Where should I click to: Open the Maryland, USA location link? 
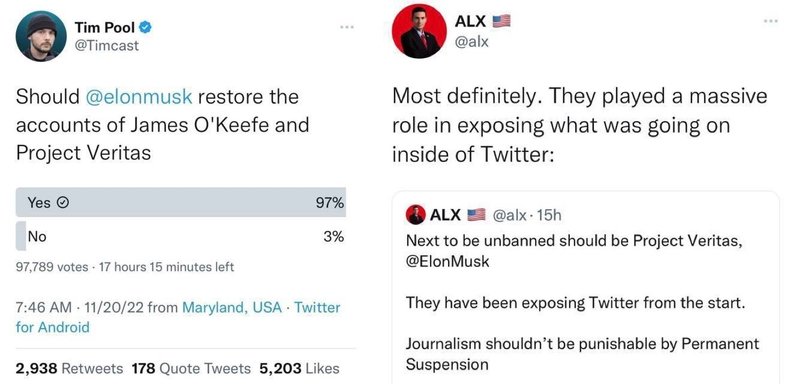(x=232, y=308)
